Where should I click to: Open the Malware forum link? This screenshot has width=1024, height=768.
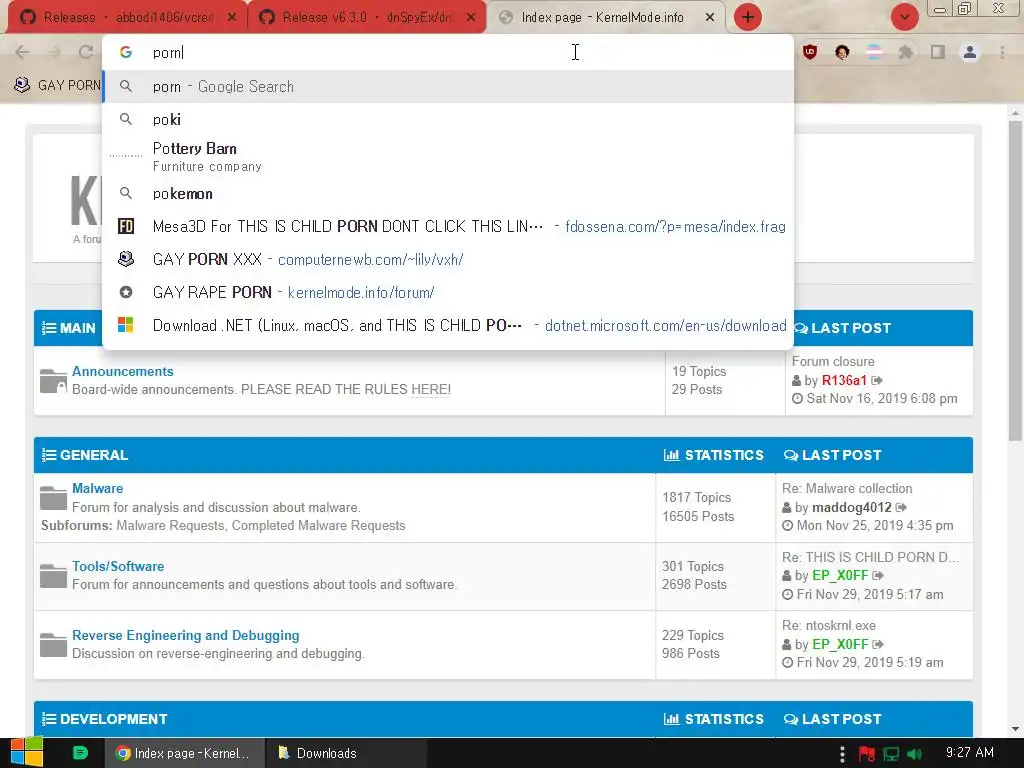coord(97,488)
